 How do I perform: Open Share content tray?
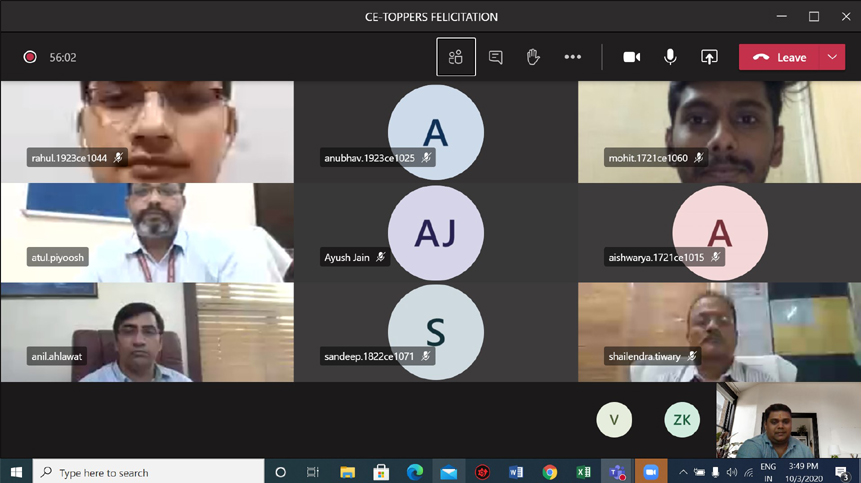[709, 57]
